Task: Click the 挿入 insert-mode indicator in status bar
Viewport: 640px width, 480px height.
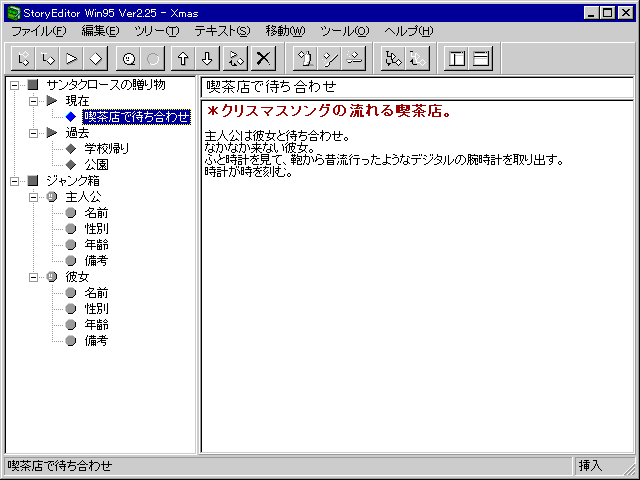Action: coord(591,465)
